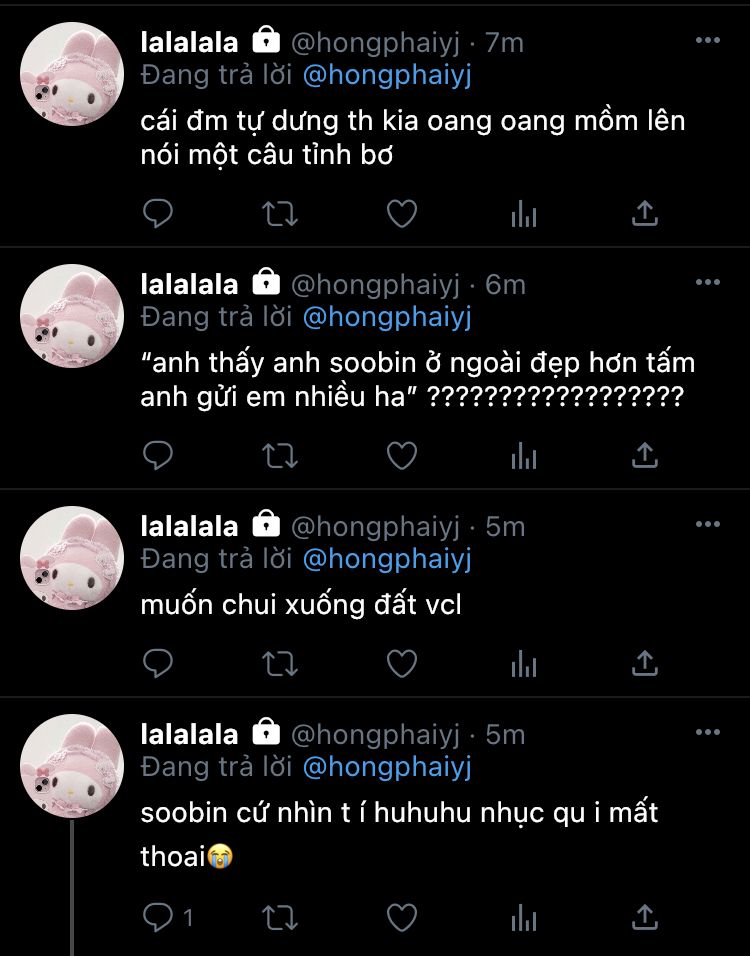Screen dimensions: 750x956
Task: Open @hongphaiyj reply link in third tweet
Action: (x=387, y=560)
